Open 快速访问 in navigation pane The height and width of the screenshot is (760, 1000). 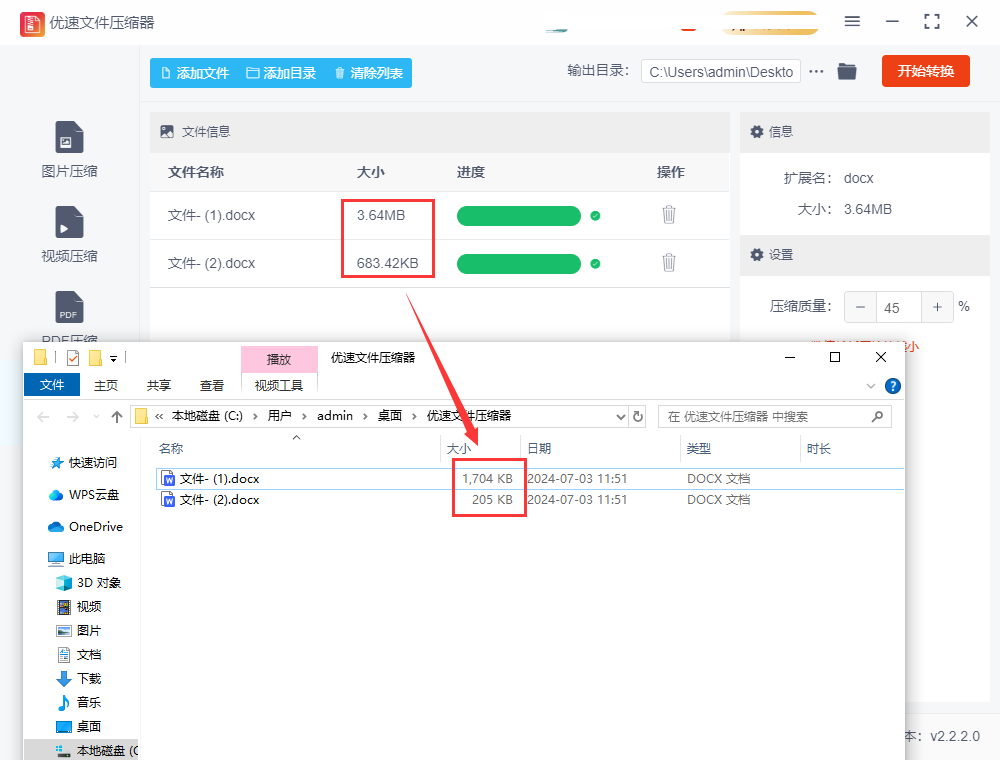point(83,463)
